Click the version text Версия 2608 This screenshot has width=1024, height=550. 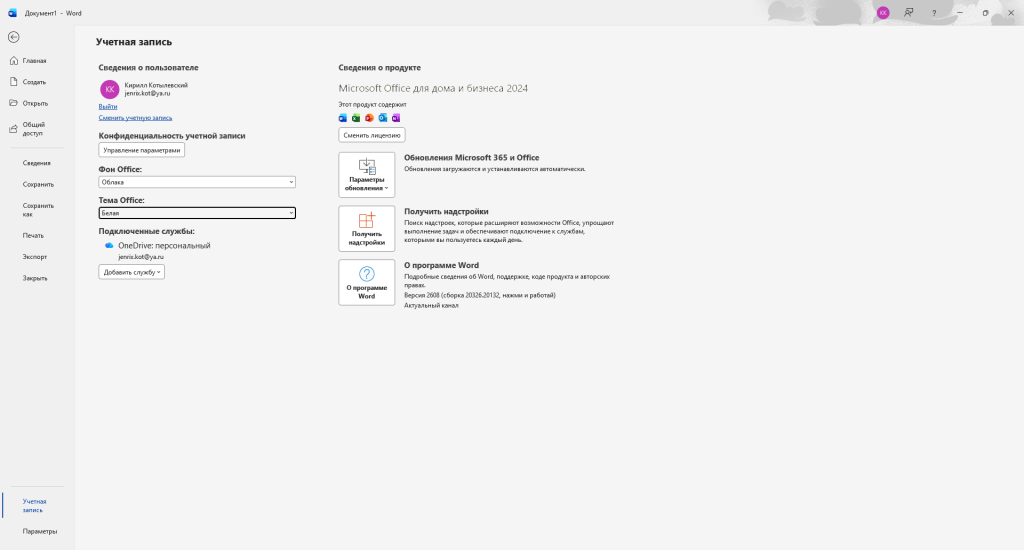point(479,295)
